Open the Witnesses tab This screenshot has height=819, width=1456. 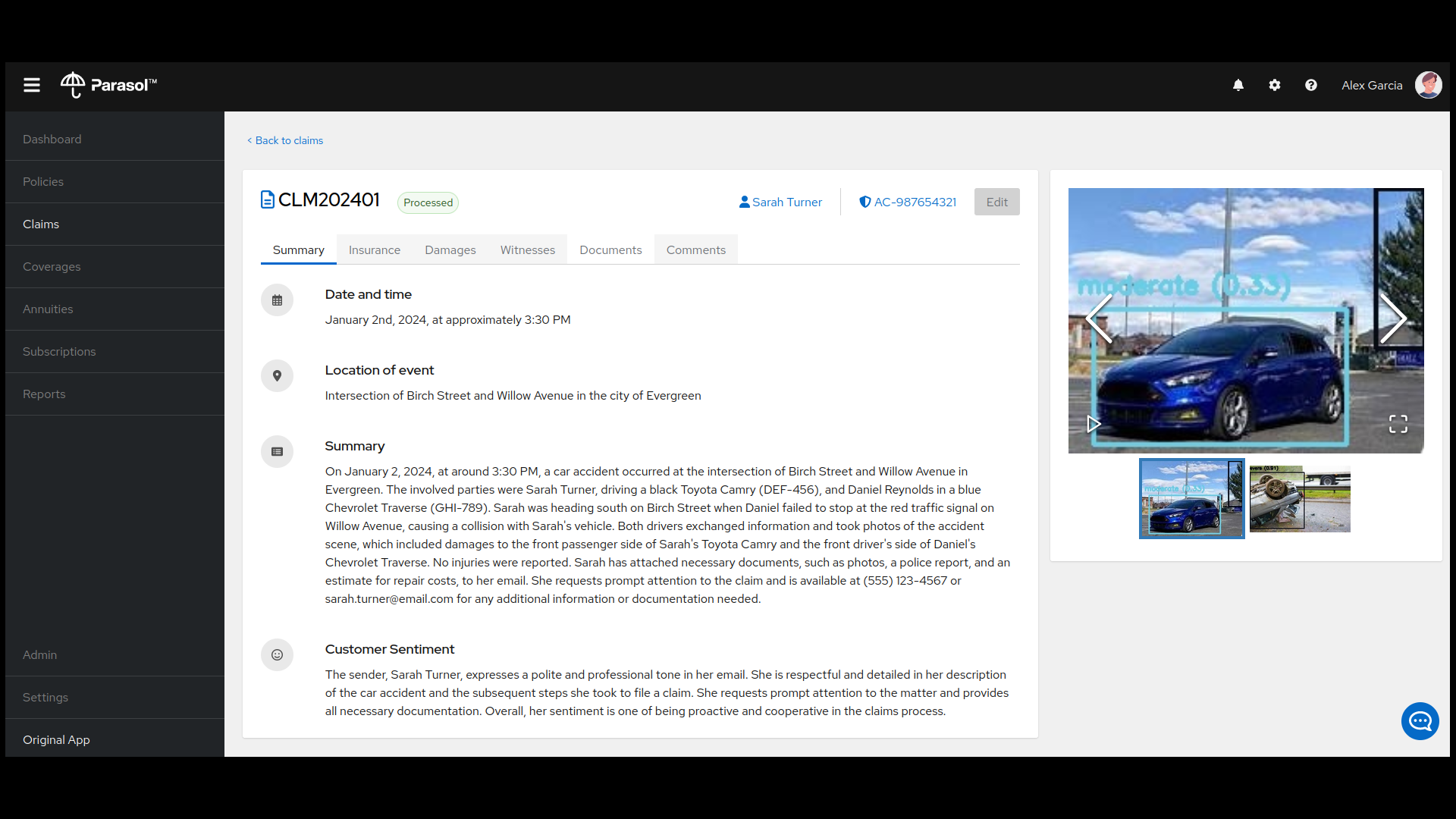[x=527, y=249]
